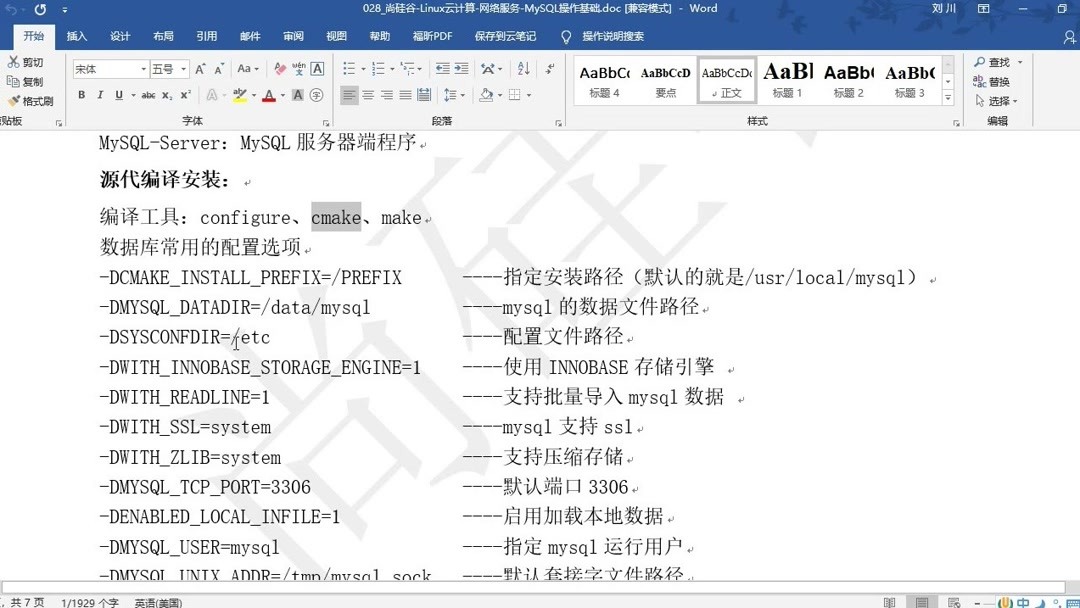Click the Replace (替换) command
The width and height of the screenshot is (1080, 608).
click(x=996, y=80)
